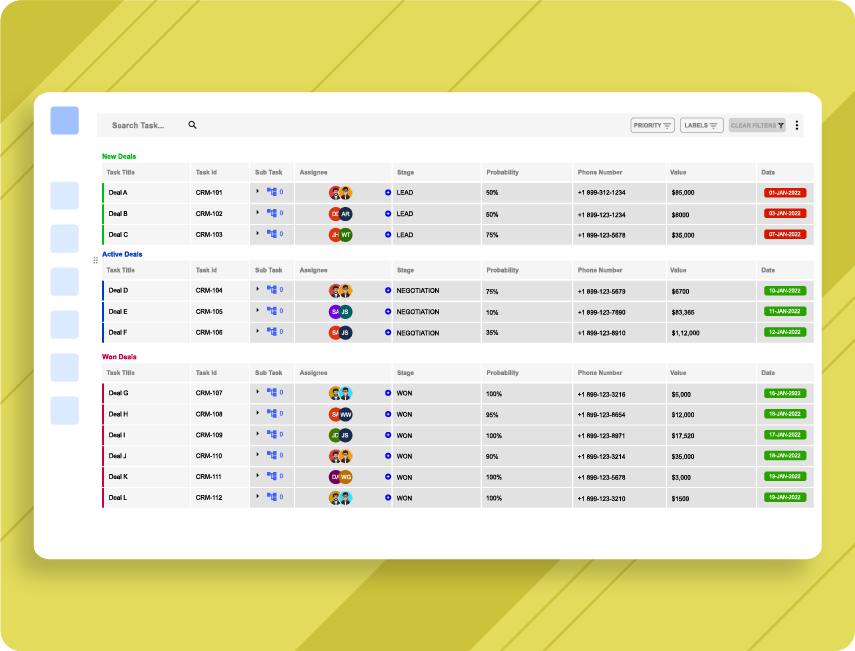Select the first sidebar icon below the logo
Image resolution: width=855 pixels, height=651 pixels.
pyautogui.click(x=64, y=196)
